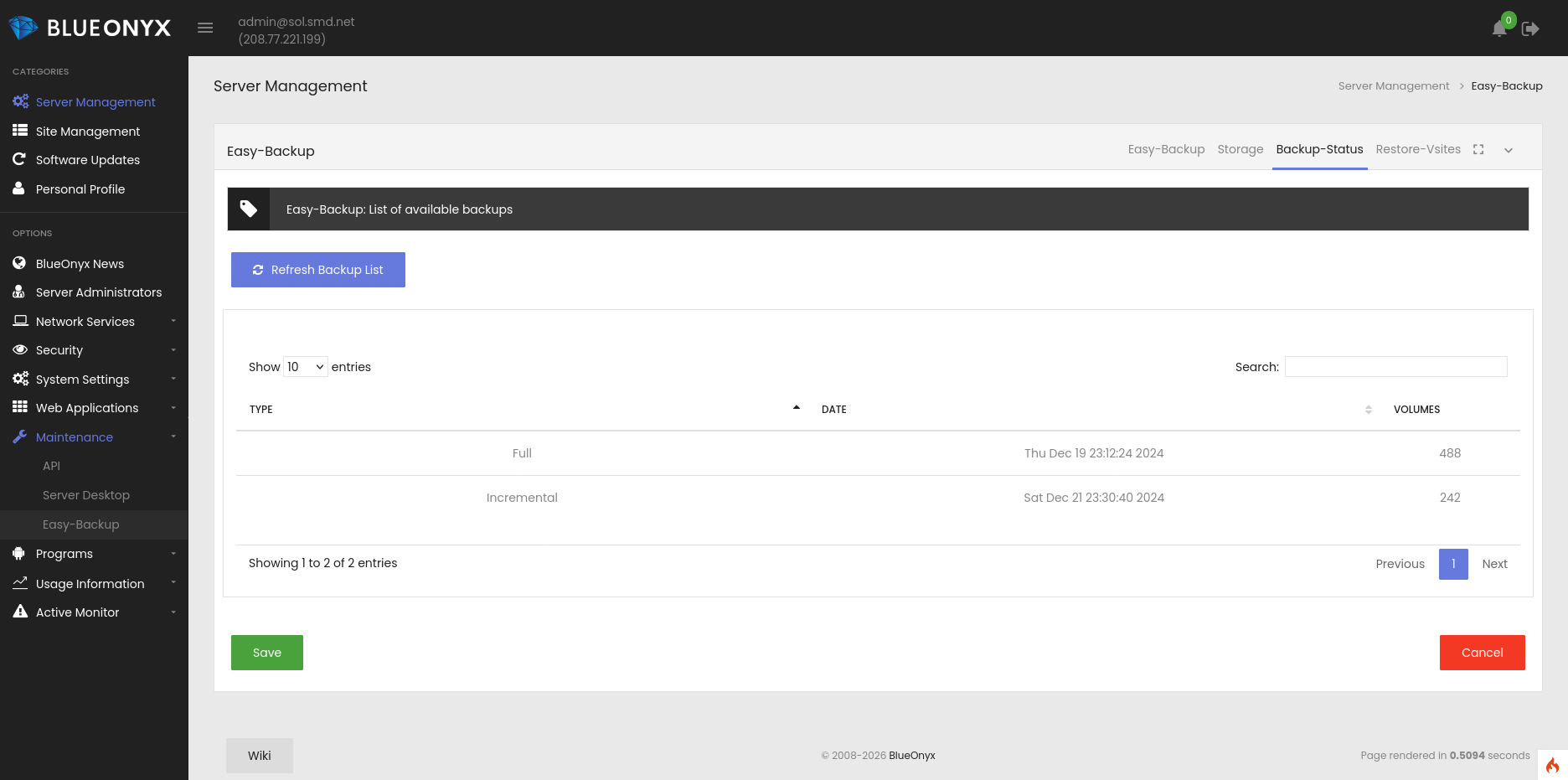The width and height of the screenshot is (1568, 780).
Task: Click the fullscreen icon in Easy-Backup panel
Action: click(x=1478, y=150)
